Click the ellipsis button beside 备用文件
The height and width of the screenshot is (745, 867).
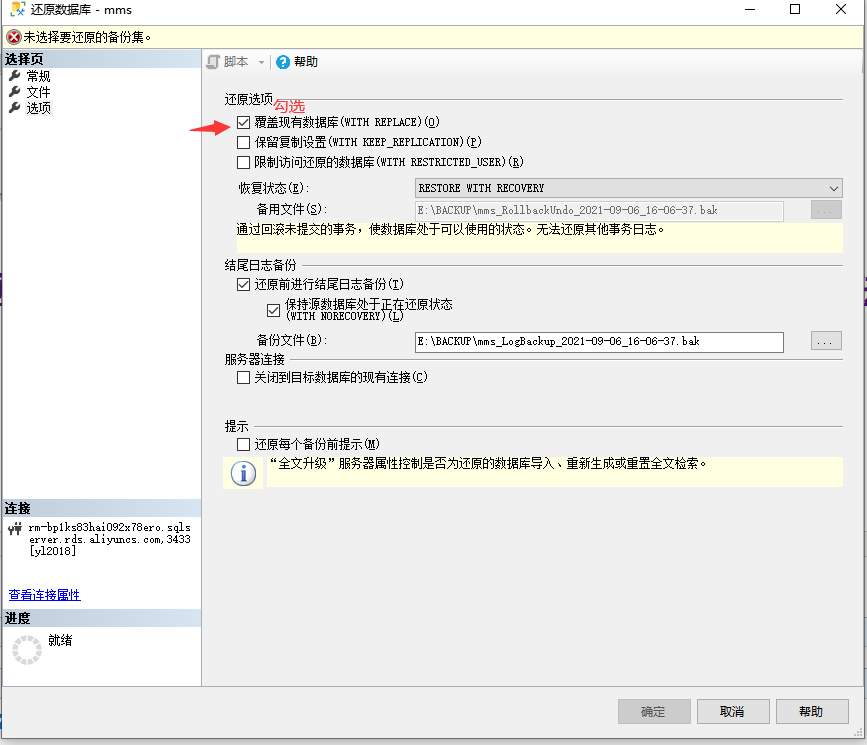826,210
